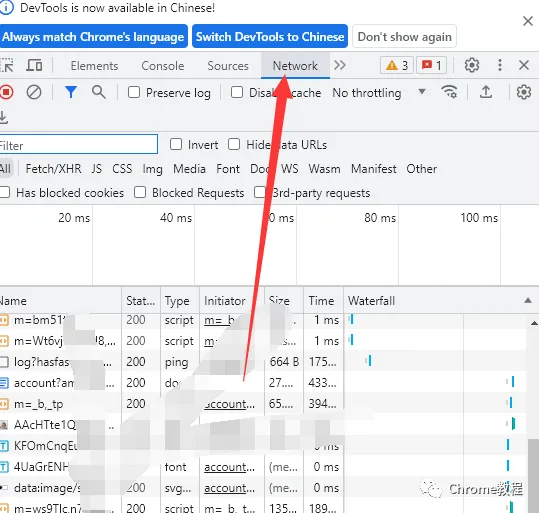The height and width of the screenshot is (513, 539).
Task: Filter requests by Manifest
Action: [x=374, y=169]
